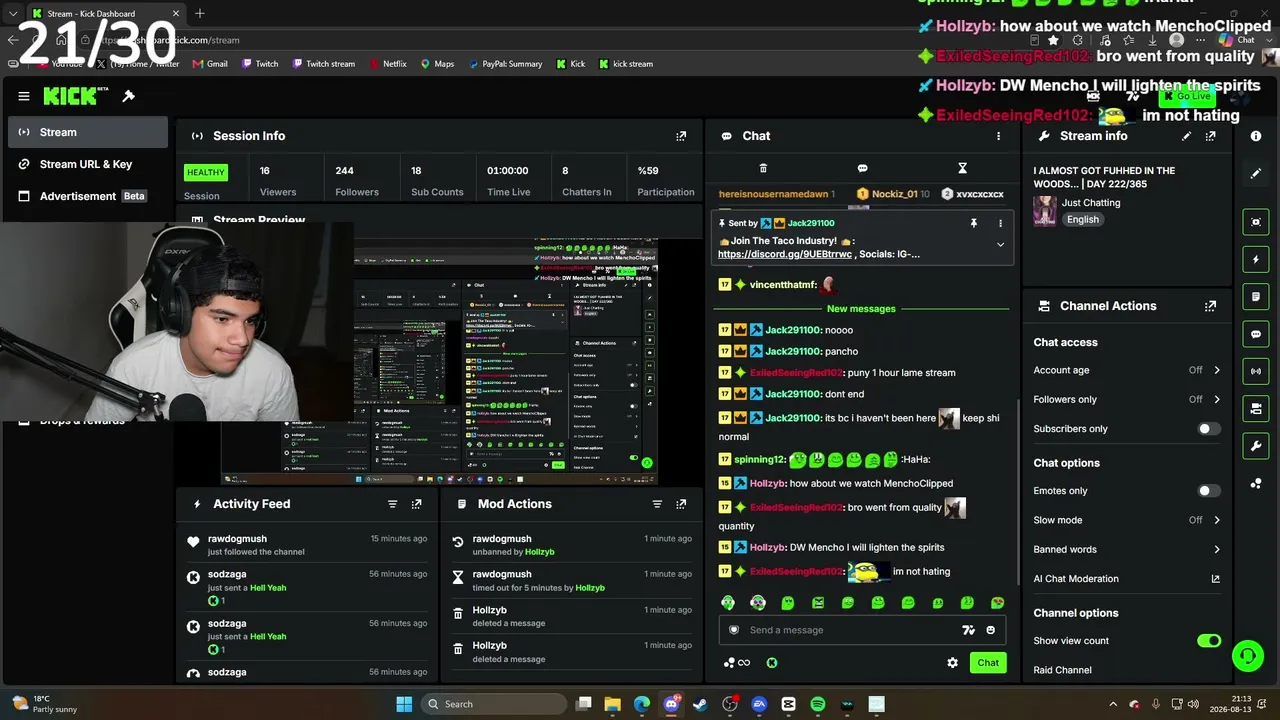Pop out the Stream info panel
The width and height of the screenshot is (1280, 720).
click(1210, 136)
